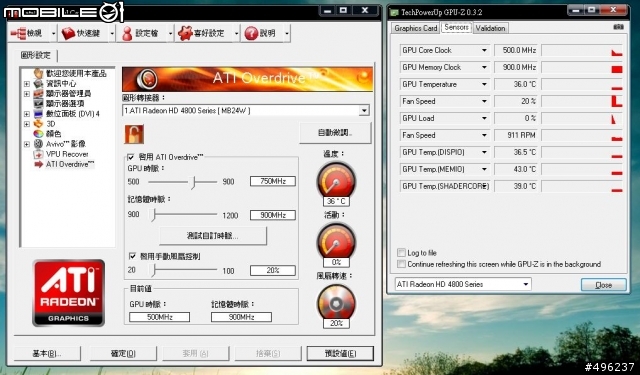Click the GPU-Z Close button

pyautogui.click(x=603, y=285)
